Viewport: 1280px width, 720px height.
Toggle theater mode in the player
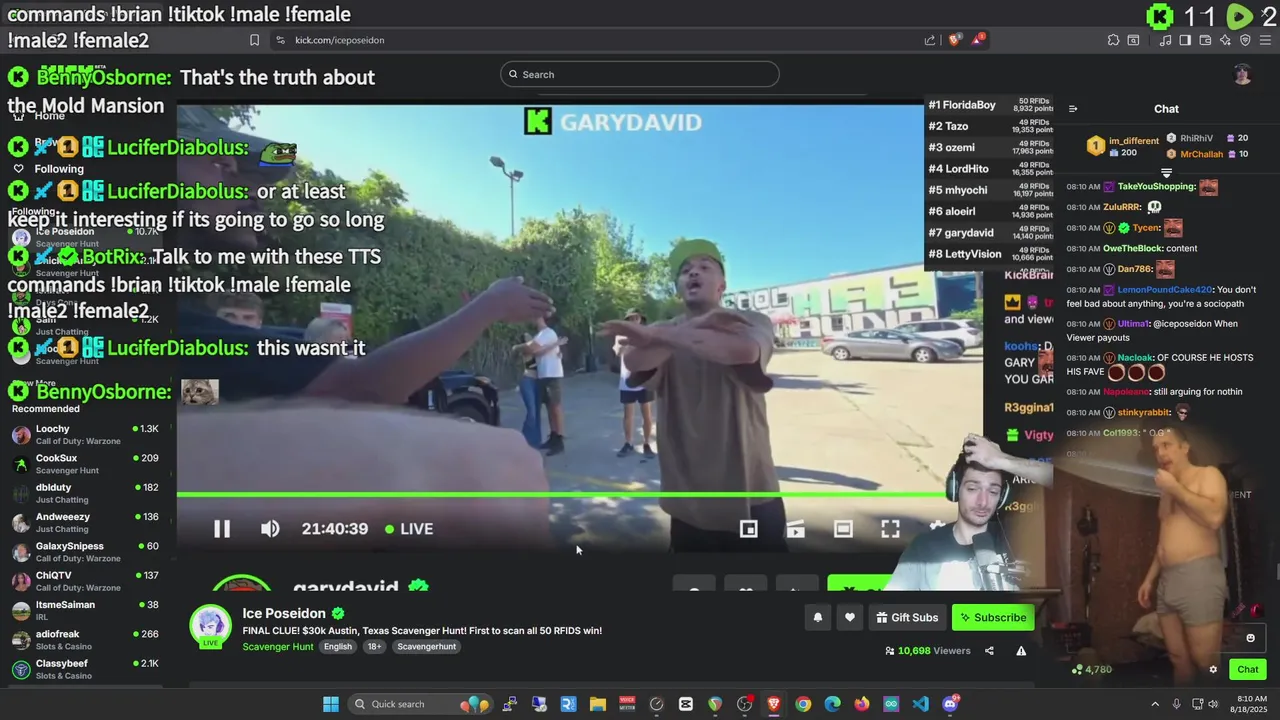point(843,529)
